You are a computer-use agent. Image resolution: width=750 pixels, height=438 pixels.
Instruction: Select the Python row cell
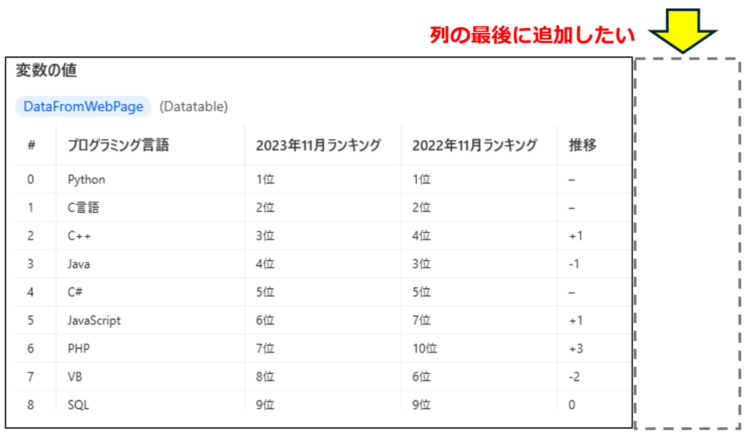click(x=86, y=180)
